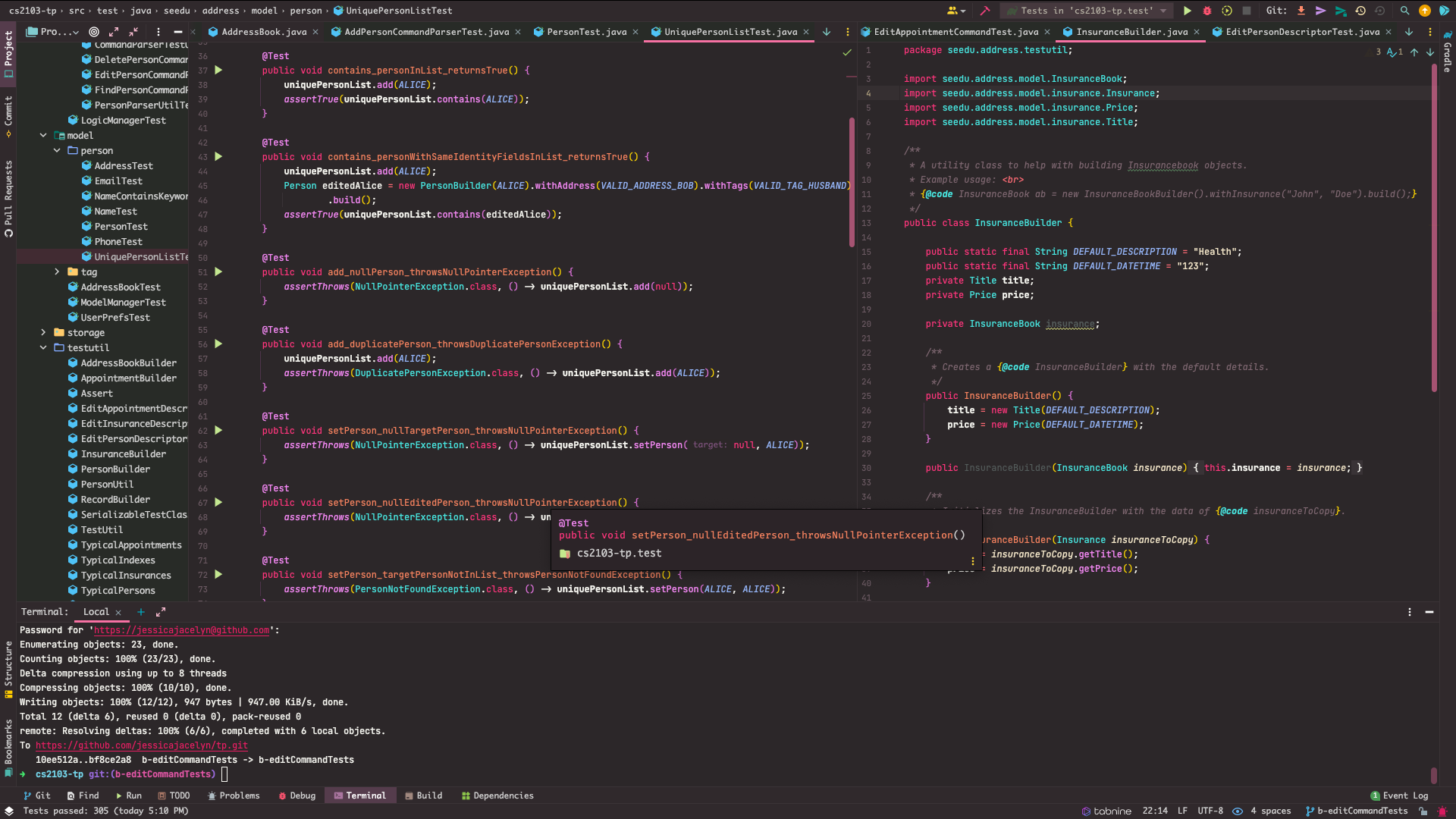Viewport: 1456px width, 819px height.
Task: Click the b-editCommandTests branch widget in the status bar
Action: [1356, 811]
